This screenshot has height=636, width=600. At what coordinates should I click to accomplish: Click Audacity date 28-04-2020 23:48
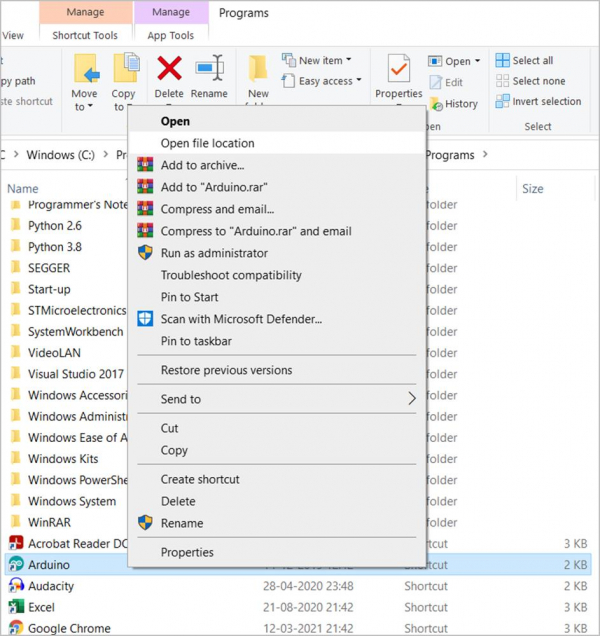308,586
